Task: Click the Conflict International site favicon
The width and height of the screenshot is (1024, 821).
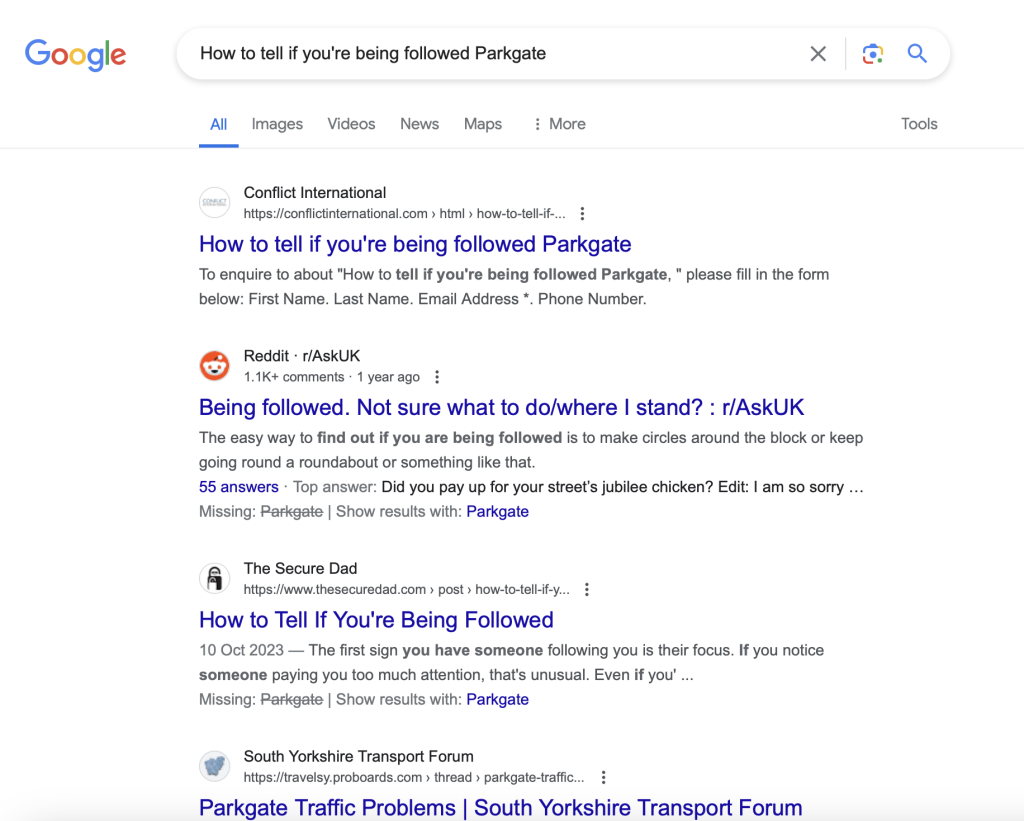Action: pos(214,202)
